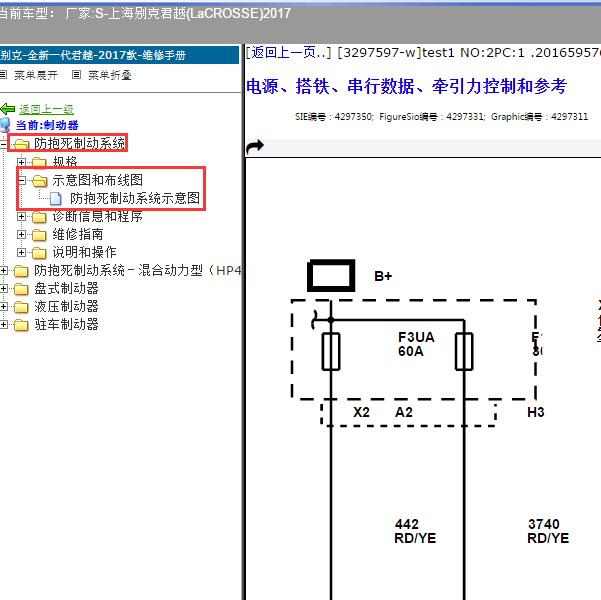Click the right fuse symbol beside F3UA
Screen dimensions: 601x600
pyautogui.click(x=464, y=352)
